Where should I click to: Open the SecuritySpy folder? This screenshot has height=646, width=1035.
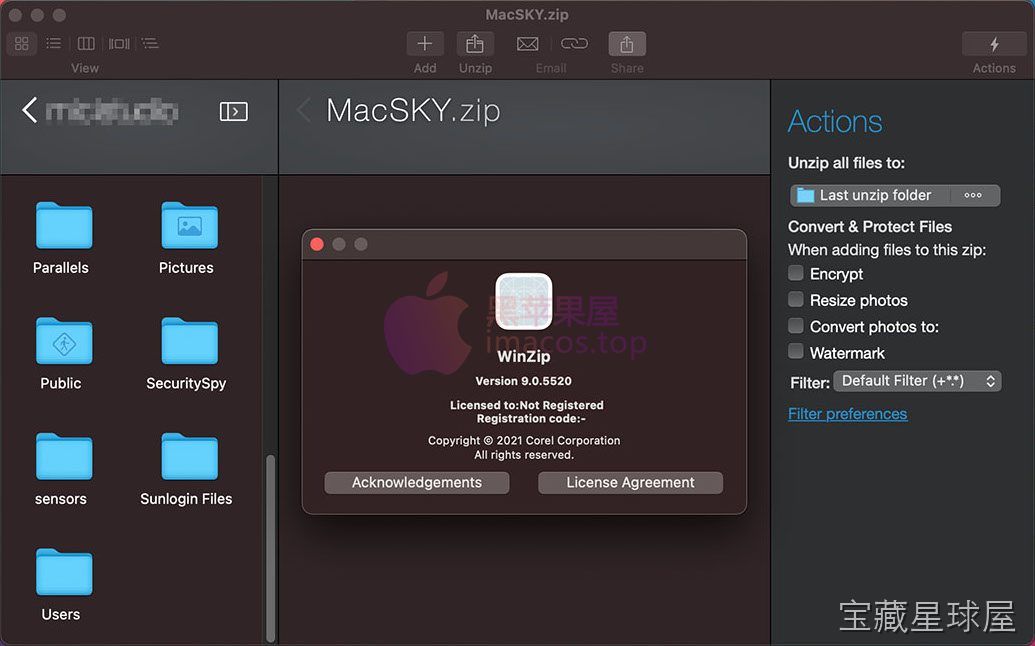coord(189,341)
